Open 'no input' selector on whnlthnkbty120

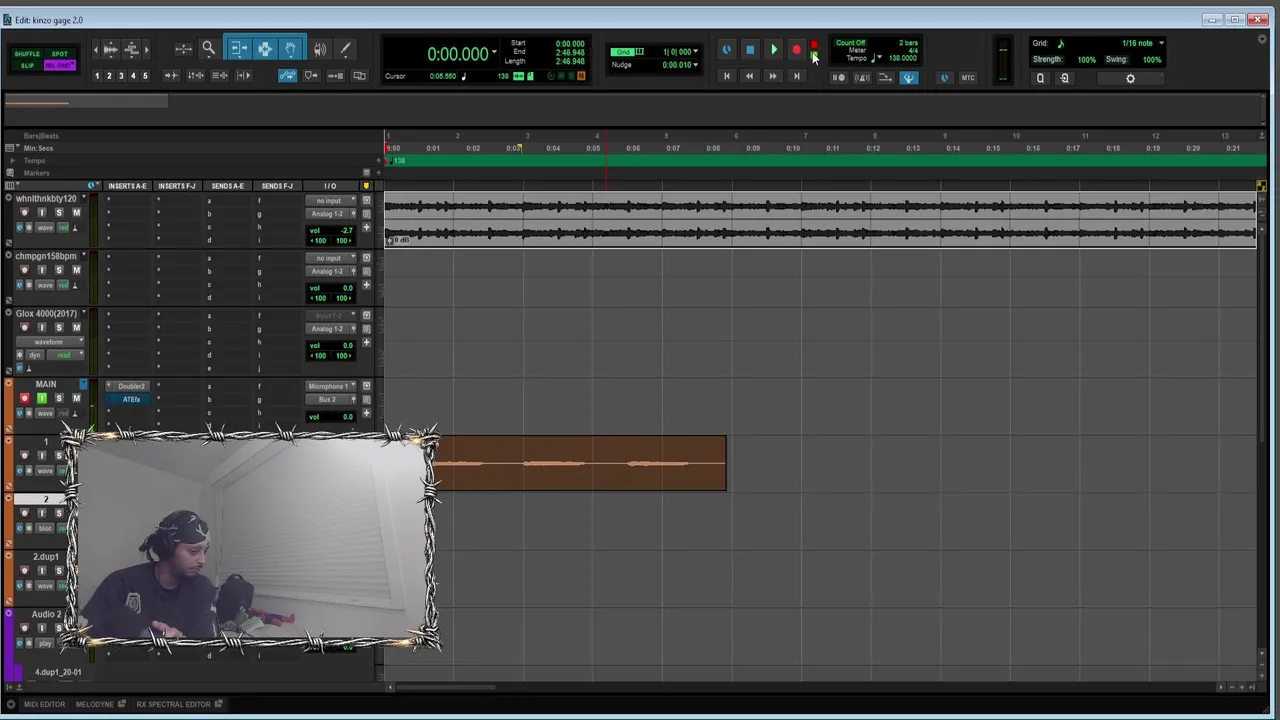(331, 201)
